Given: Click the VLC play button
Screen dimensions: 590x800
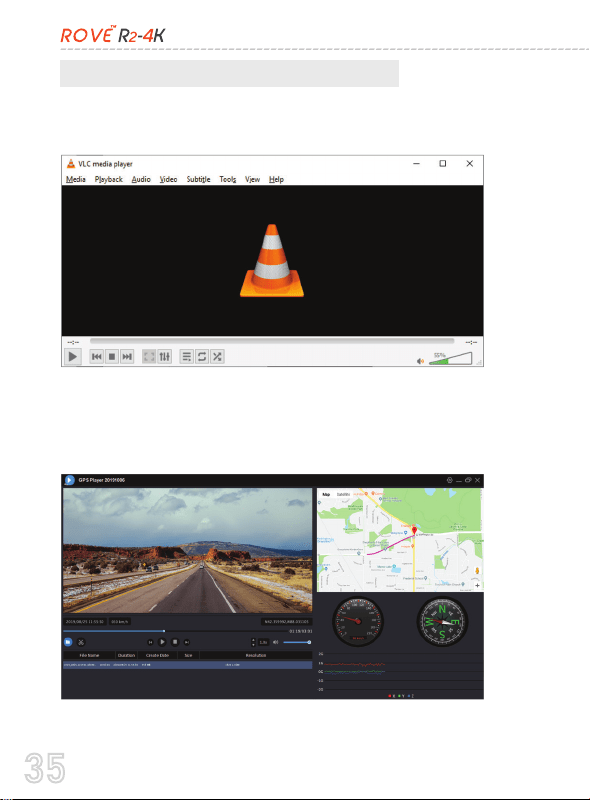Looking at the screenshot, I should click(72, 357).
